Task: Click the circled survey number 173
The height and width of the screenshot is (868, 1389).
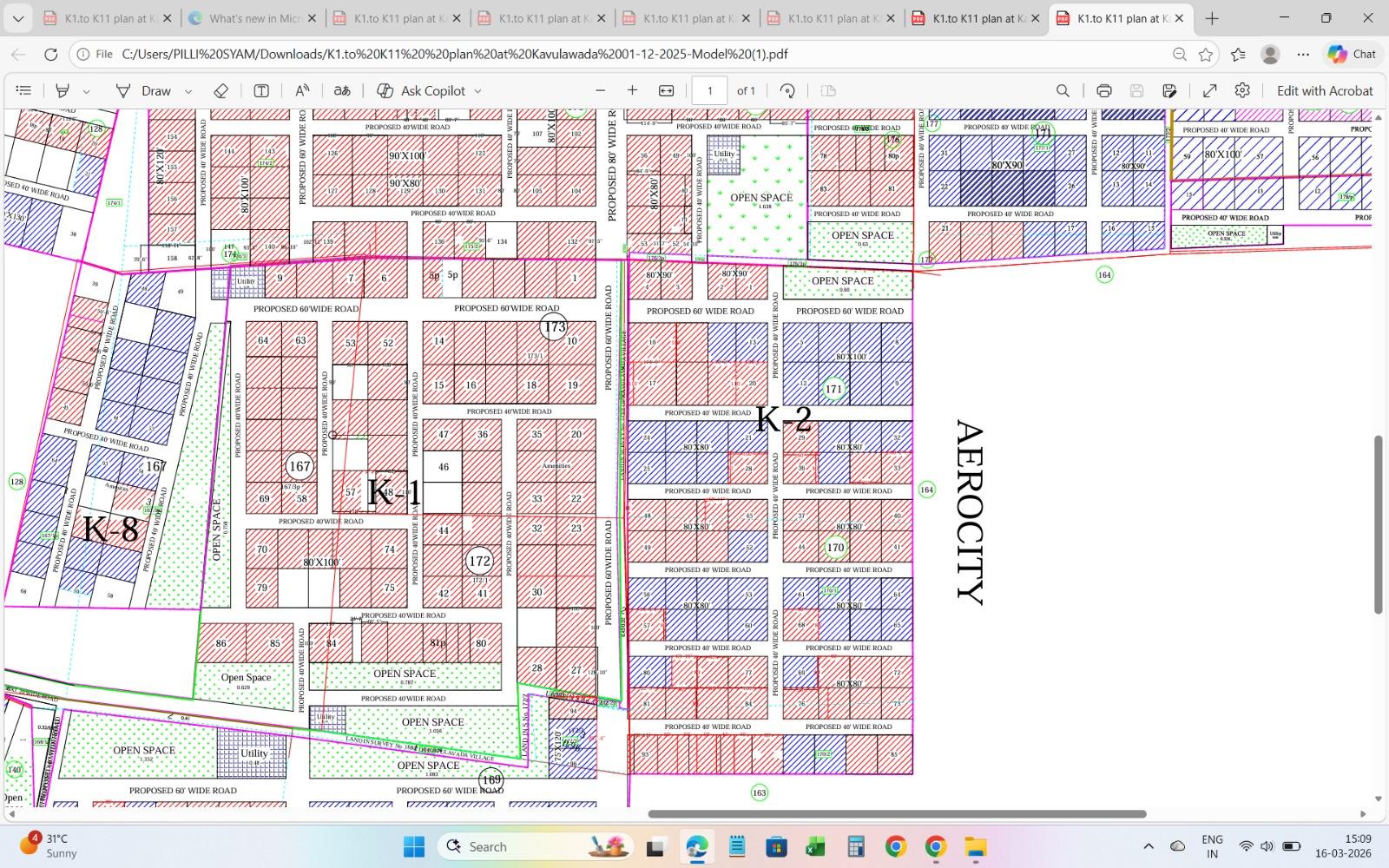Action: point(554,327)
